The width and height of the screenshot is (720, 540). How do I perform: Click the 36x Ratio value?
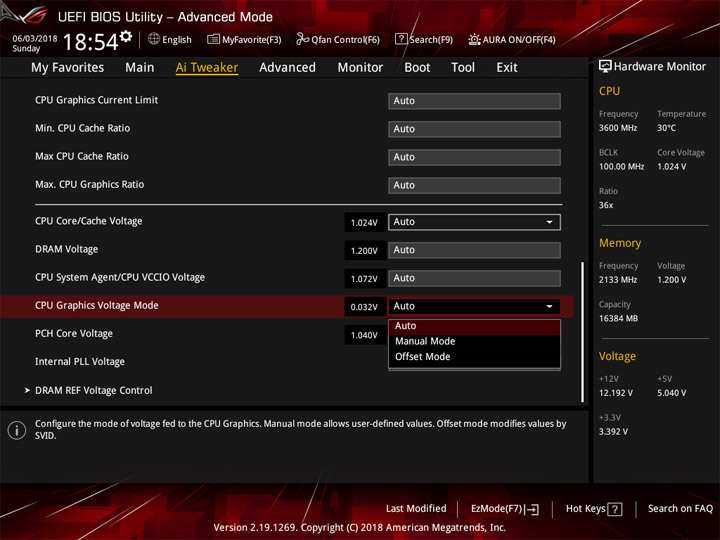pyautogui.click(x=606, y=205)
